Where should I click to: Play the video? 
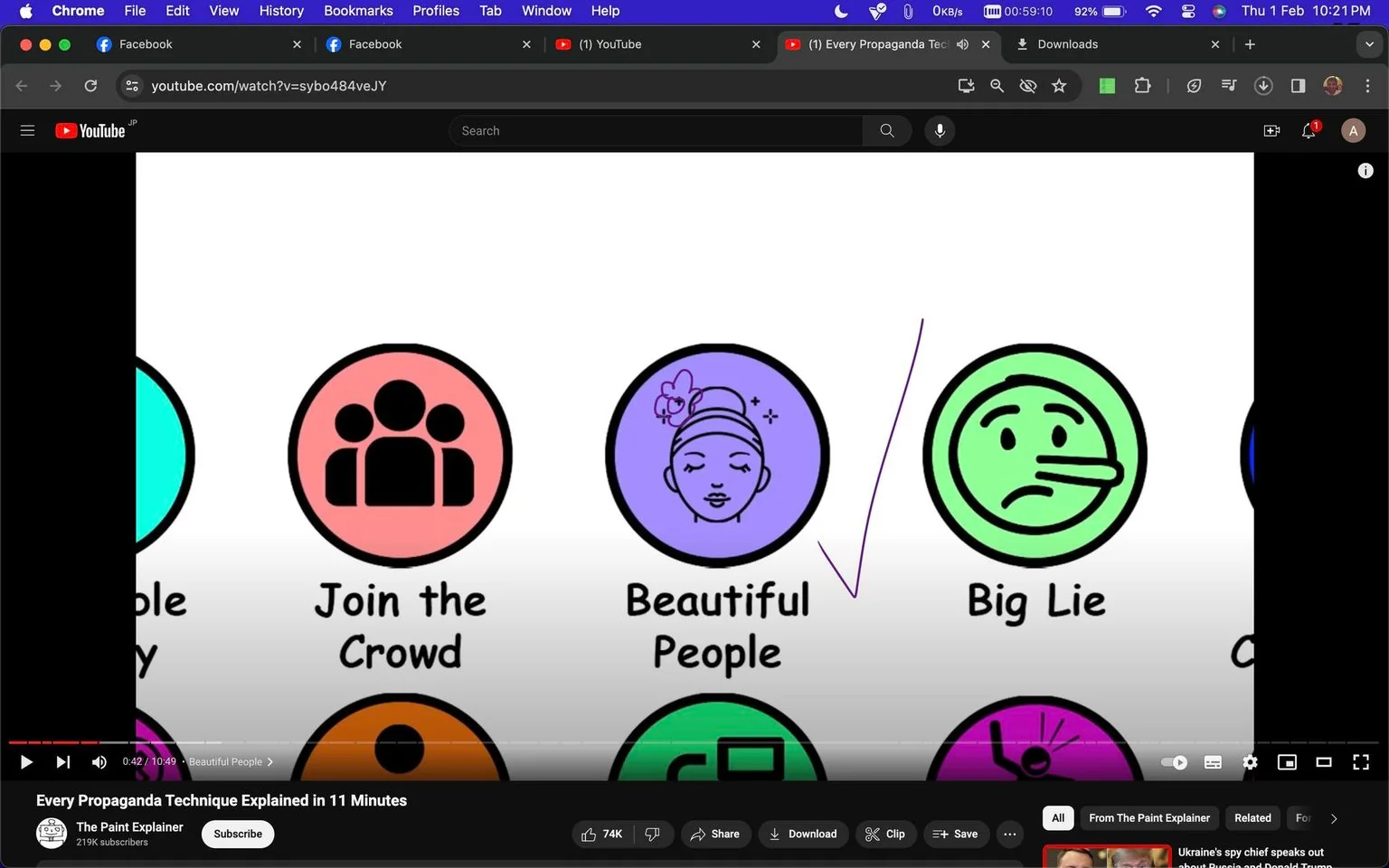point(26,762)
